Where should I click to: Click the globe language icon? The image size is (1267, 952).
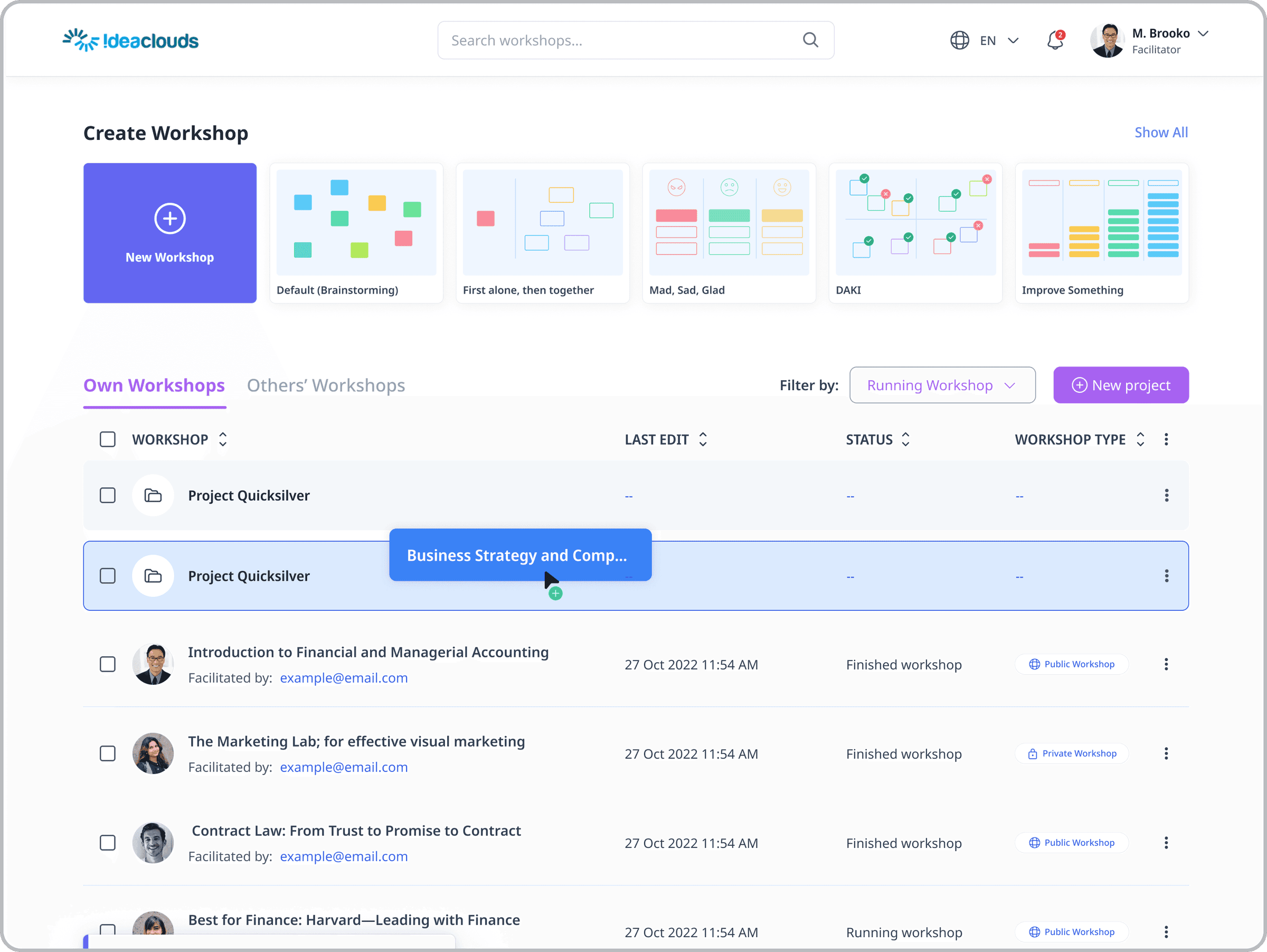tap(959, 40)
